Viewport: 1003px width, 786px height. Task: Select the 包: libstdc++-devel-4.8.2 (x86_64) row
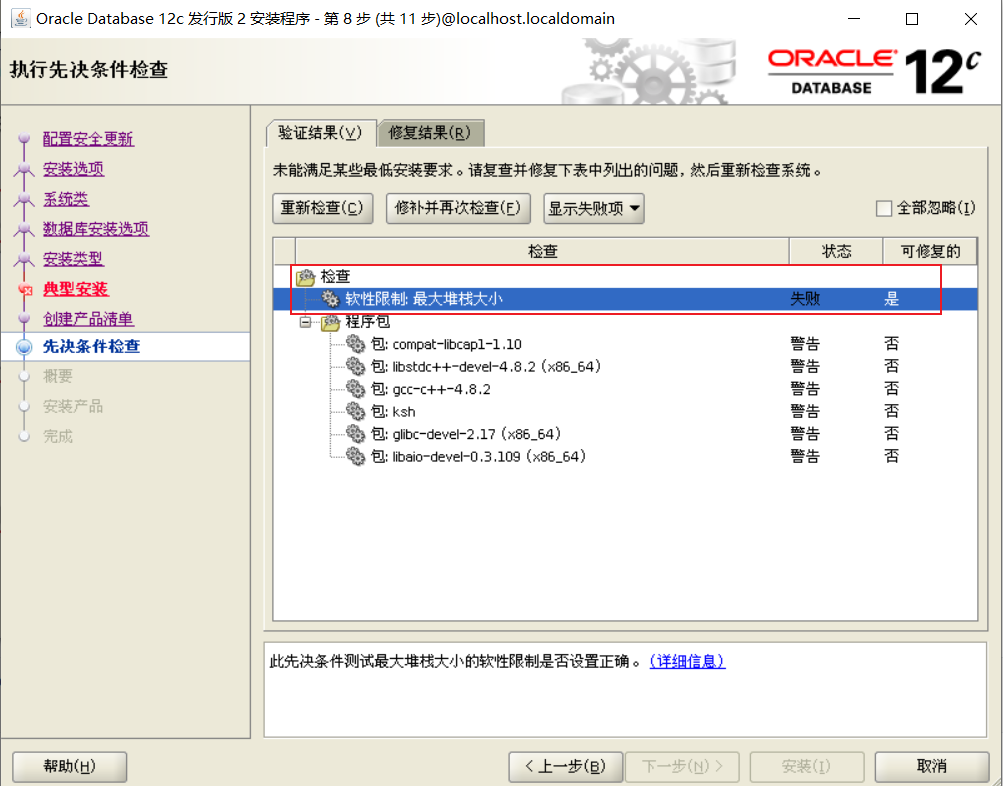coord(625,366)
